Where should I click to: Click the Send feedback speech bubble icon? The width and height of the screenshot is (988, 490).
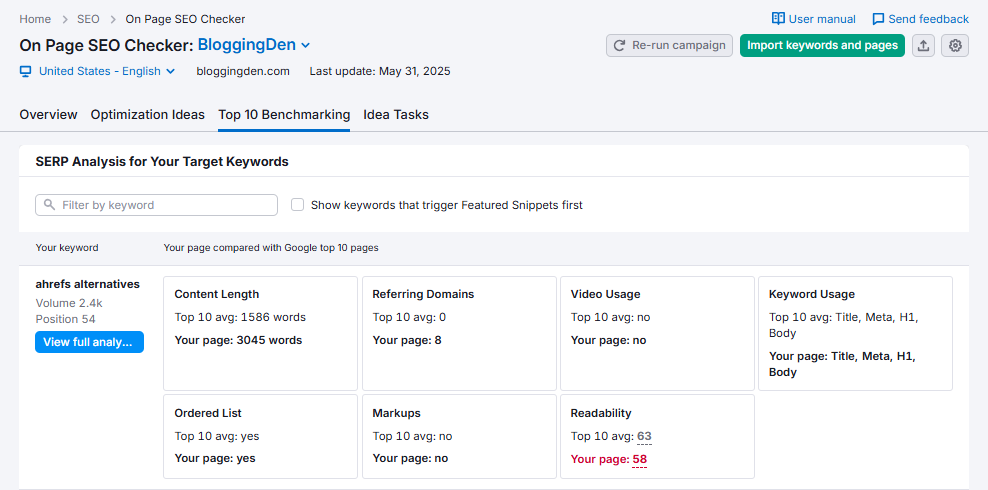[x=878, y=19]
